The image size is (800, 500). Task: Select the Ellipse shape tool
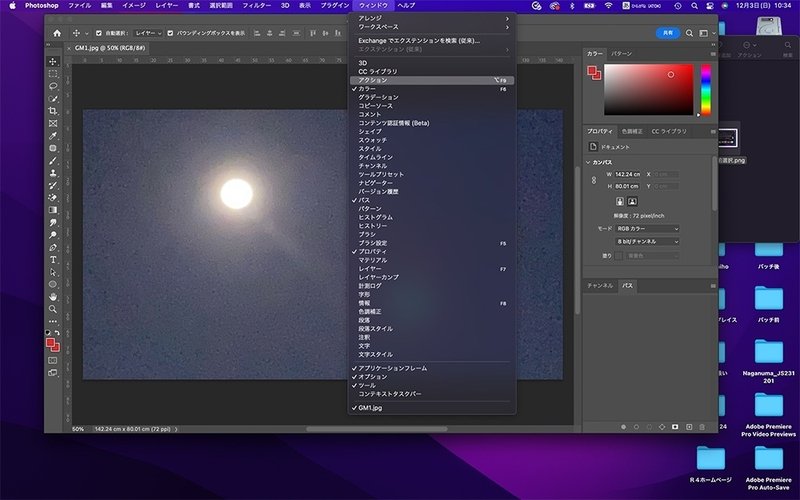(x=53, y=284)
